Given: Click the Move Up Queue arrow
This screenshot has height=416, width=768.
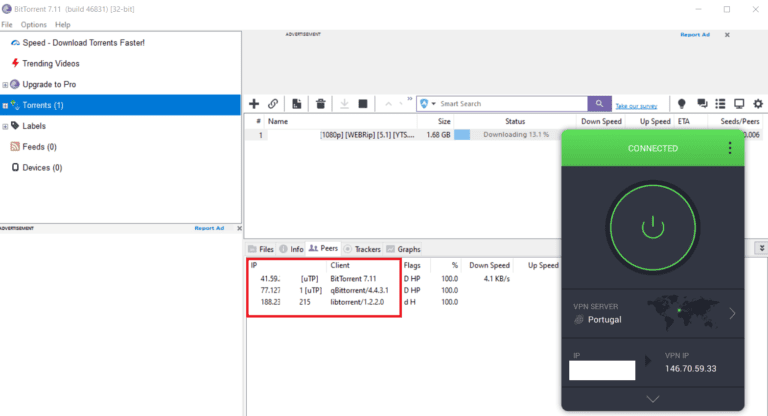Looking at the screenshot, I should (x=388, y=104).
